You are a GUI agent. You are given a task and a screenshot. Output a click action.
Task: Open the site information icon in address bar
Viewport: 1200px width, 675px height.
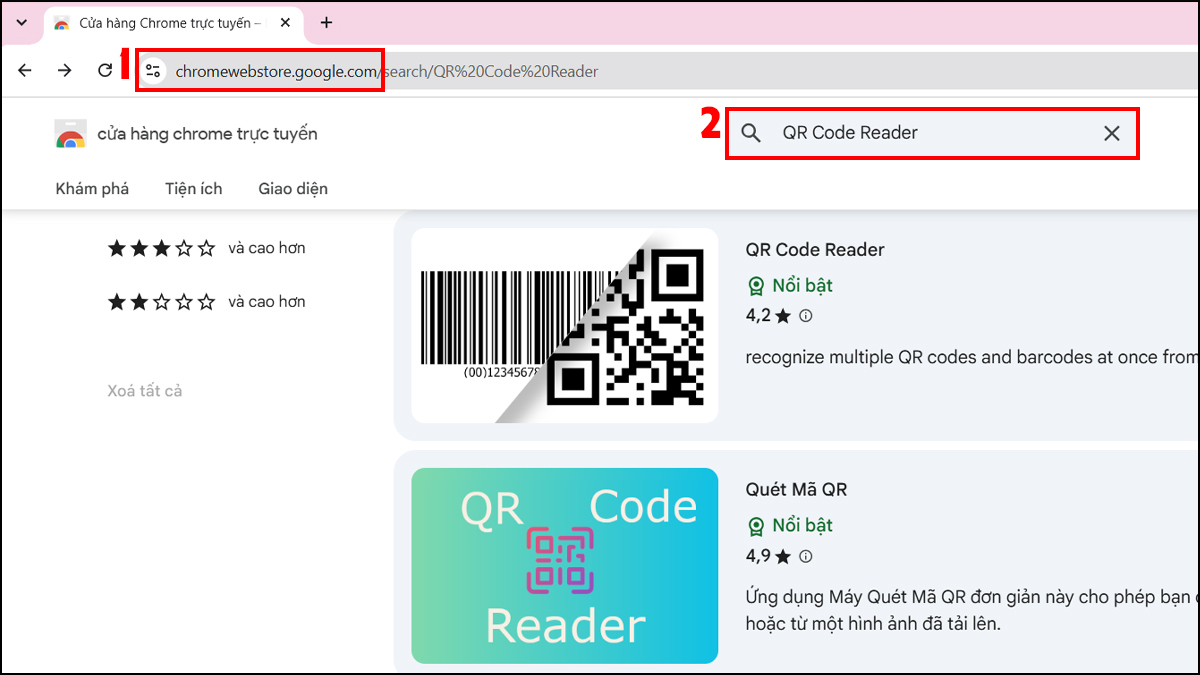point(153,71)
